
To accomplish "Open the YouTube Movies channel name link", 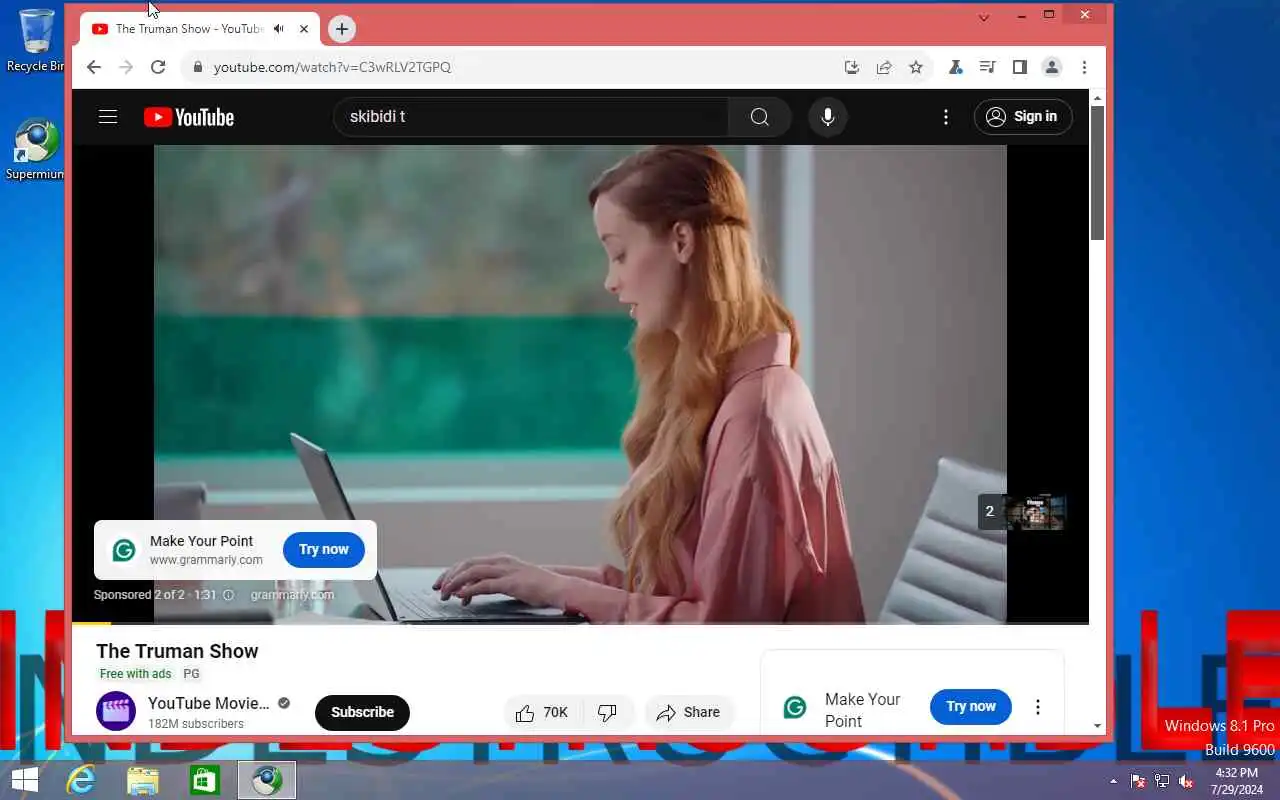I will point(209,703).
